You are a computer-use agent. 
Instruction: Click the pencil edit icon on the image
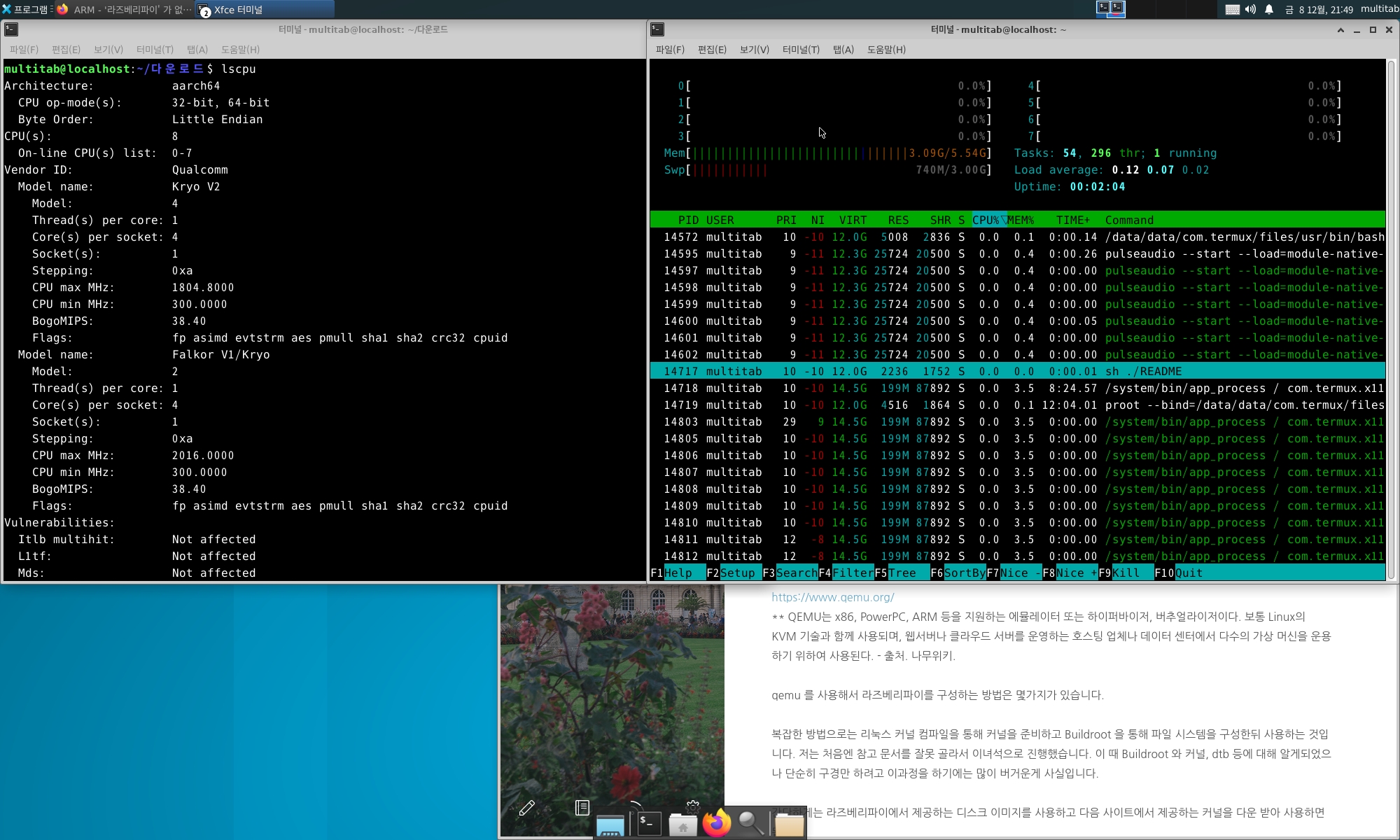tap(527, 808)
